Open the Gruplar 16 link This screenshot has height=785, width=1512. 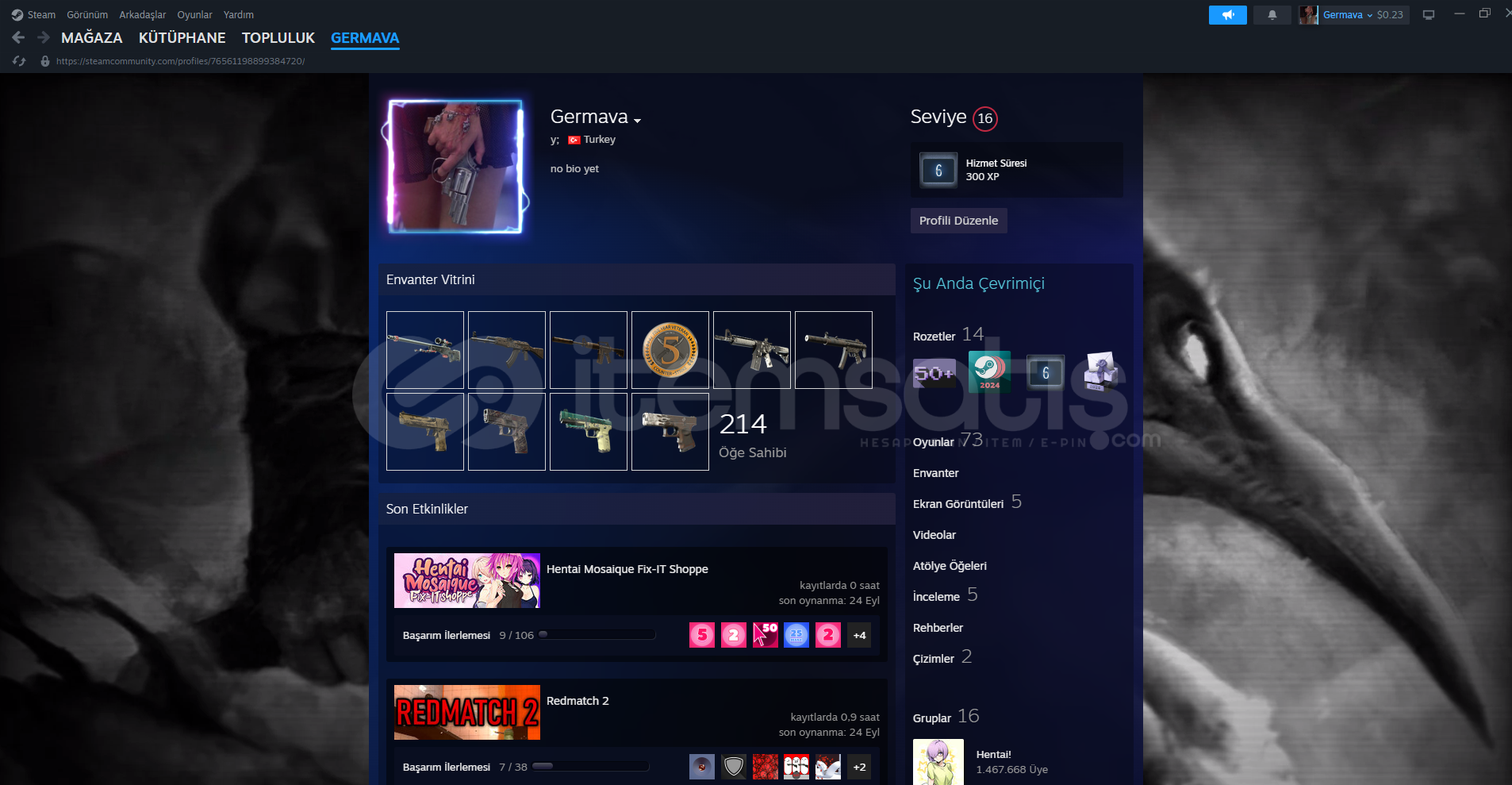[946, 717]
